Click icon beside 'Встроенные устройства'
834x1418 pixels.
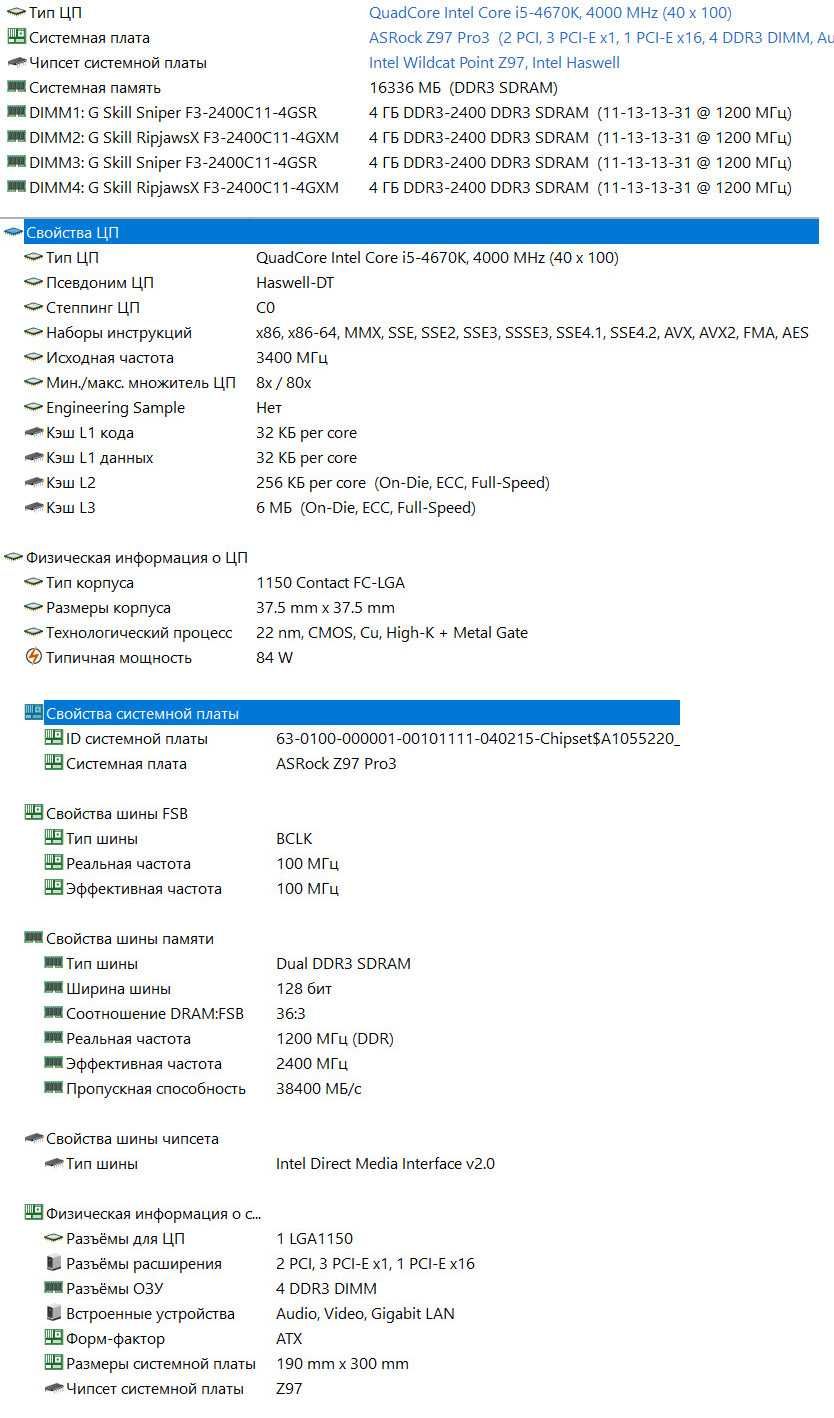click(54, 1313)
